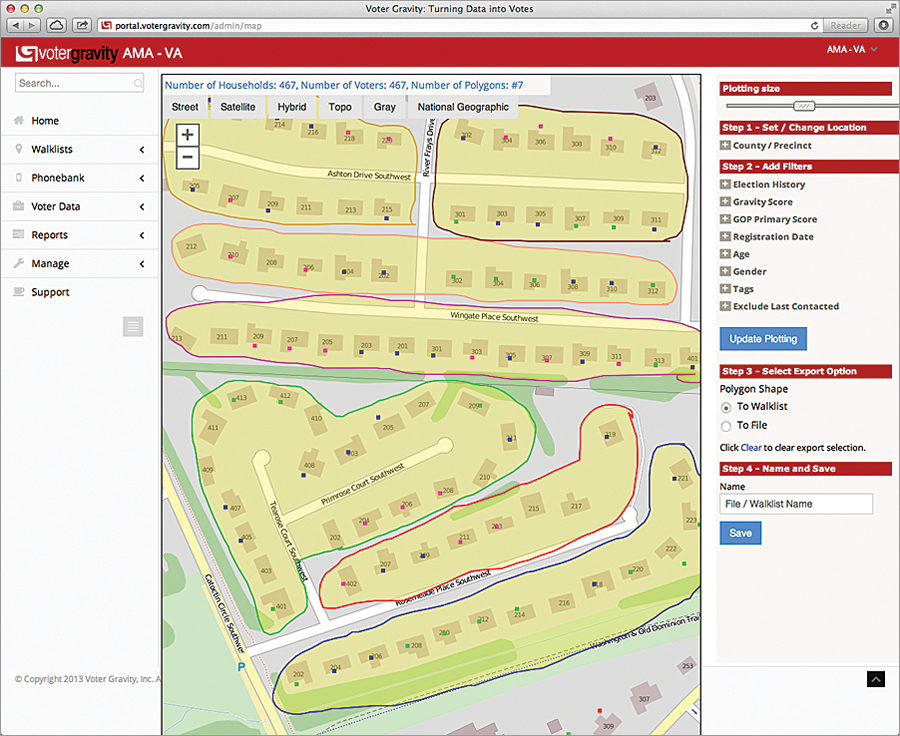This screenshot has height=736, width=900.
Task: Click the Save button
Action: [x=740, y=533]
